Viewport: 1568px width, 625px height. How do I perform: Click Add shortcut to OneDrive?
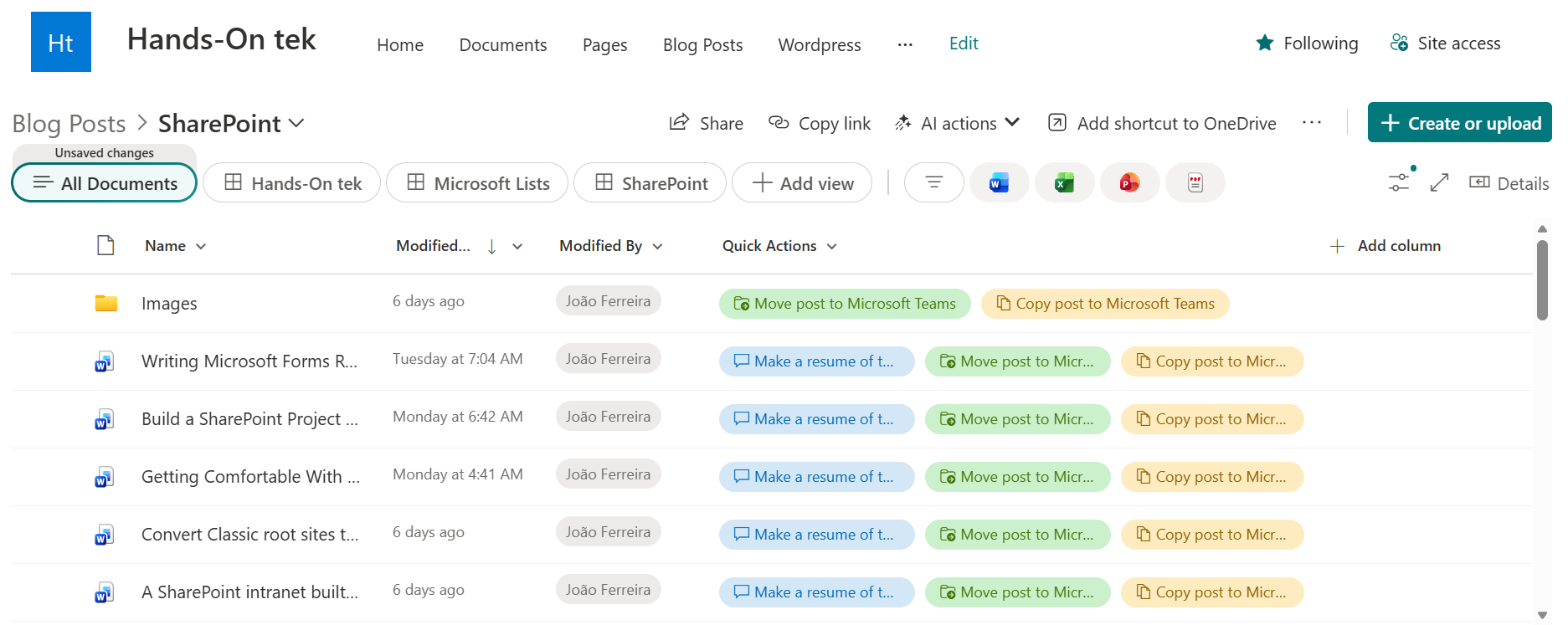point(1162,123)
